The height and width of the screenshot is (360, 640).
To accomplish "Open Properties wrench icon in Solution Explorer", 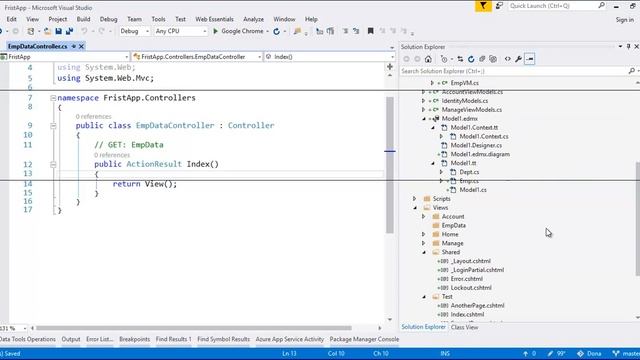I will click(x=518, y=59).
